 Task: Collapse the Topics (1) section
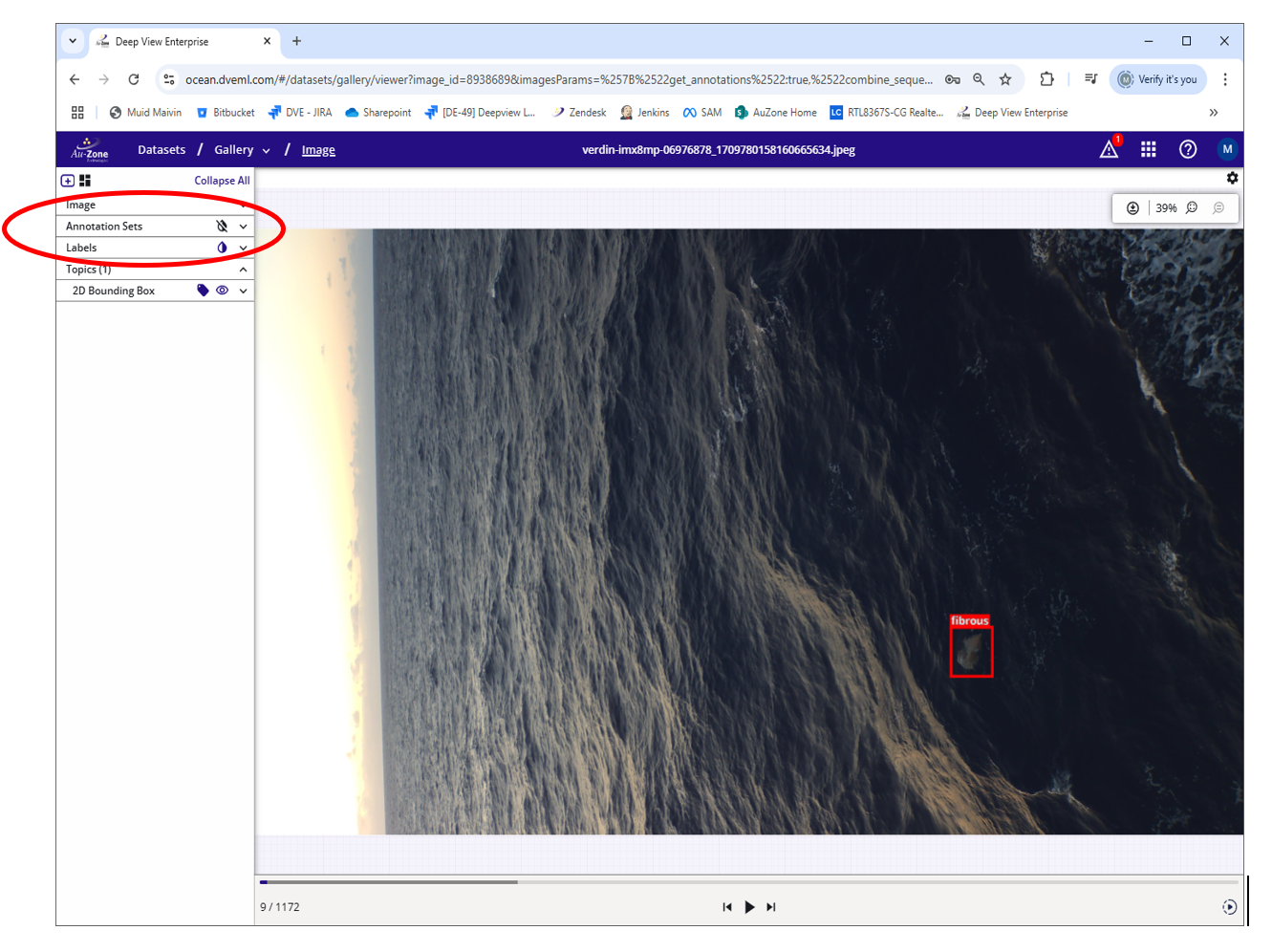[x=244, y=270]
